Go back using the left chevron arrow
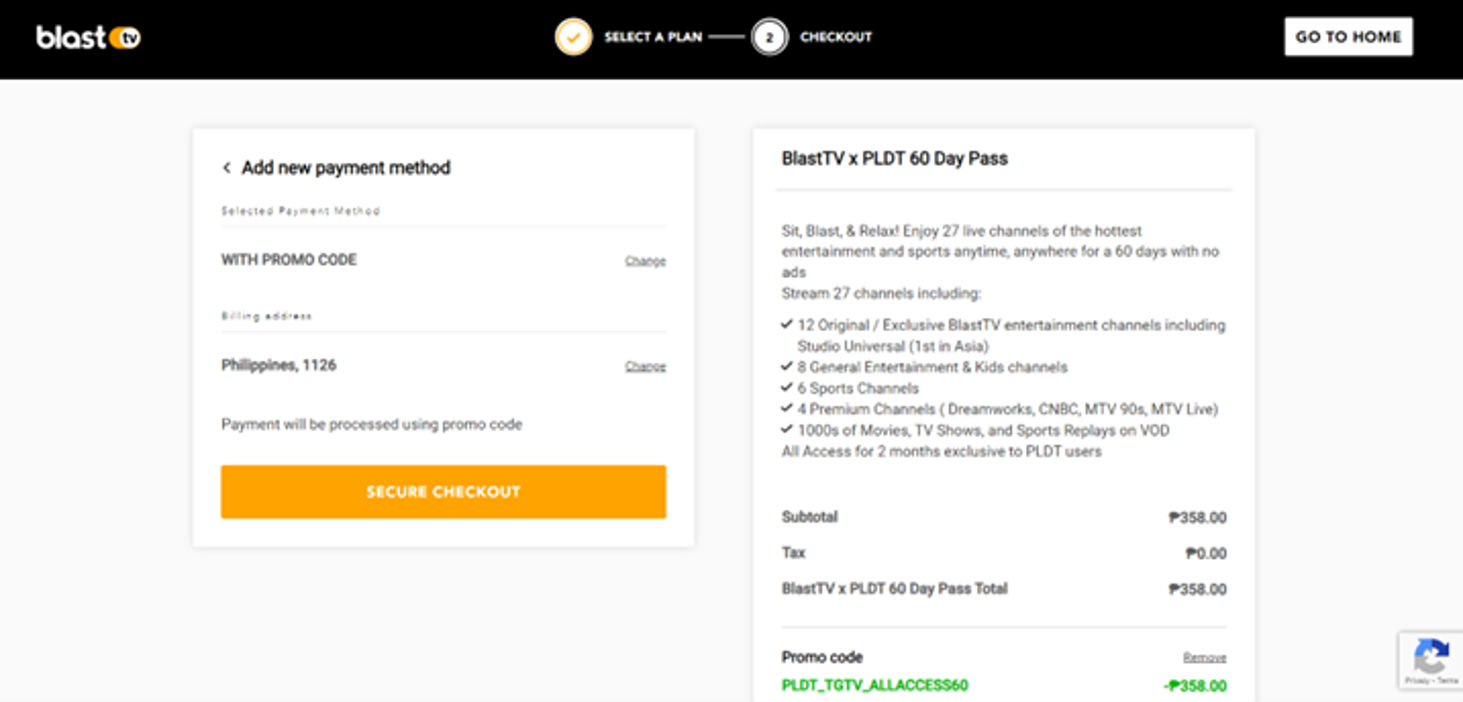 (x=226, y=168)
